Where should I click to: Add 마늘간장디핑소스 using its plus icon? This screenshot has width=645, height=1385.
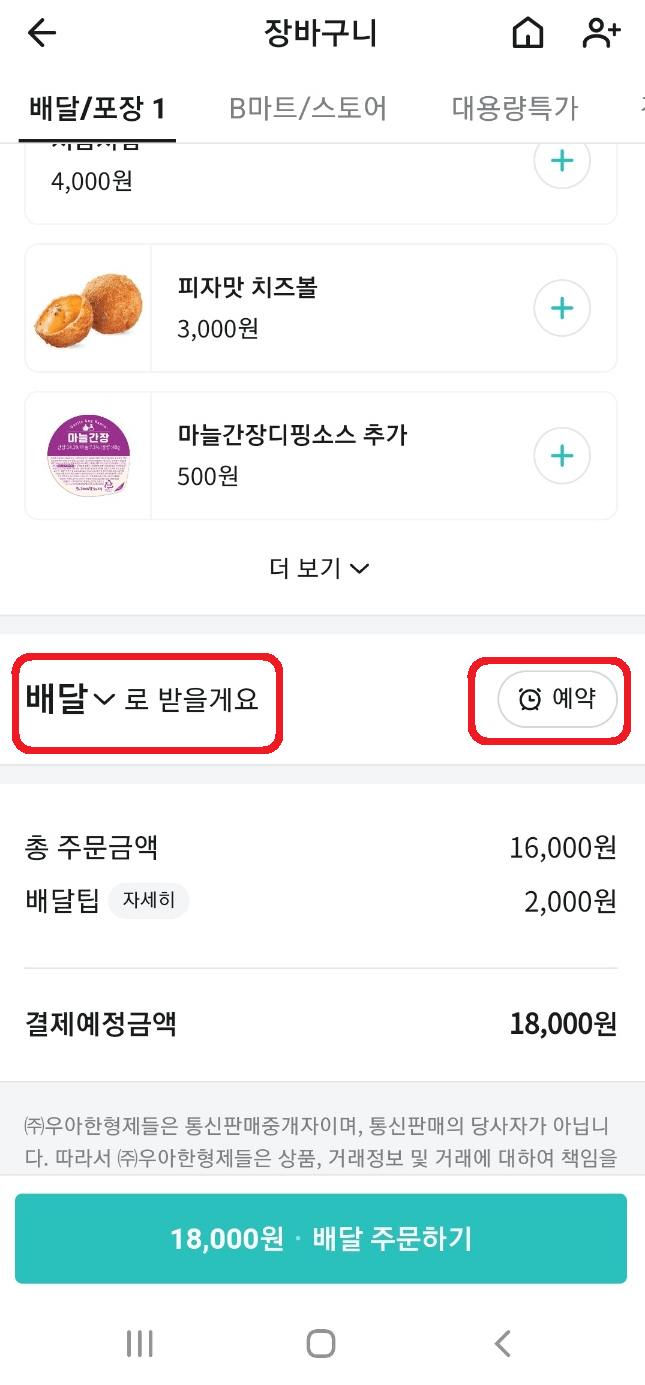pyautogui.click(x=561, y=456)
